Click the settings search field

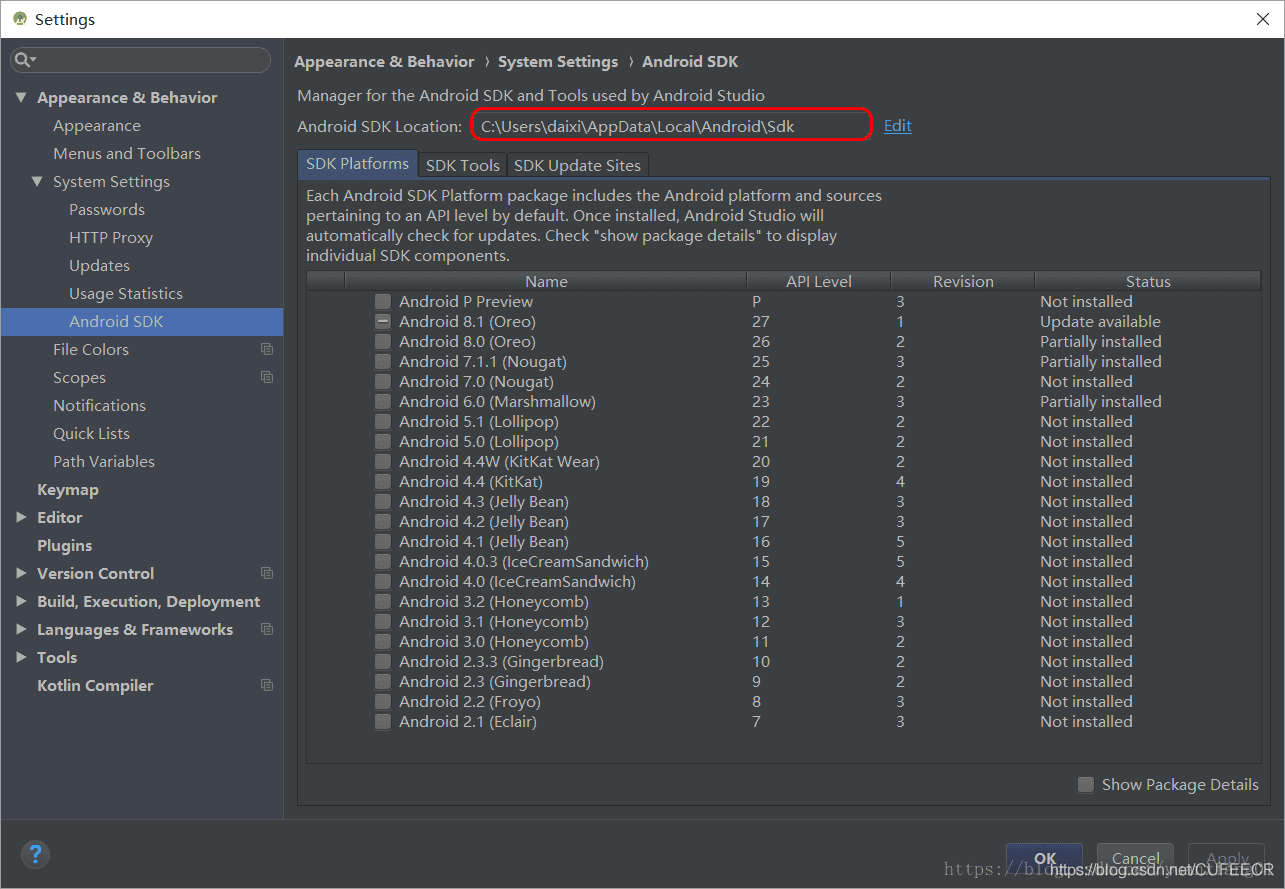tap(141, 61)
